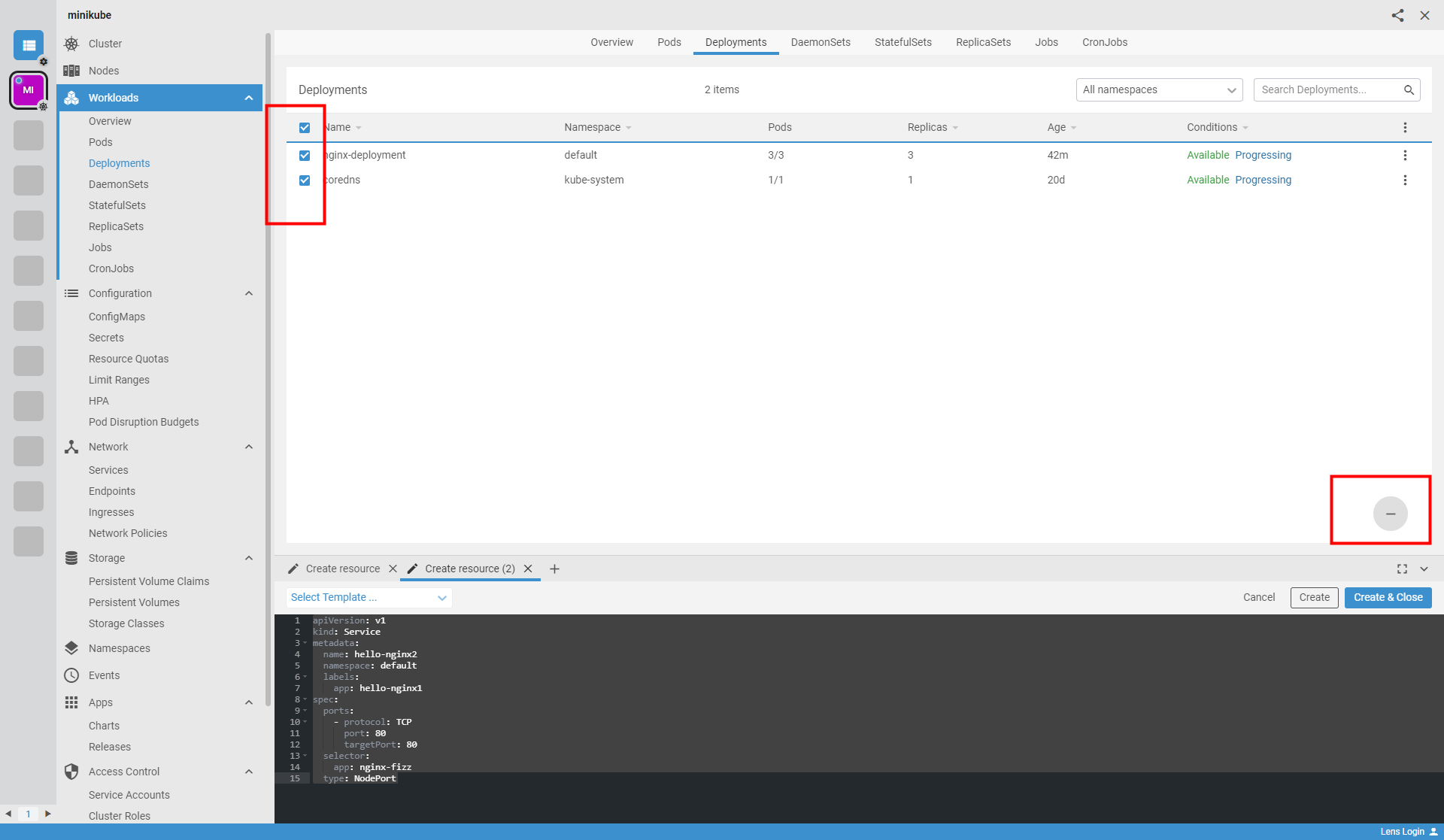This screenshot has width=1444, height=840.
Task: Switch to the DaemonSets tab
Action: [x=821, y=42]
